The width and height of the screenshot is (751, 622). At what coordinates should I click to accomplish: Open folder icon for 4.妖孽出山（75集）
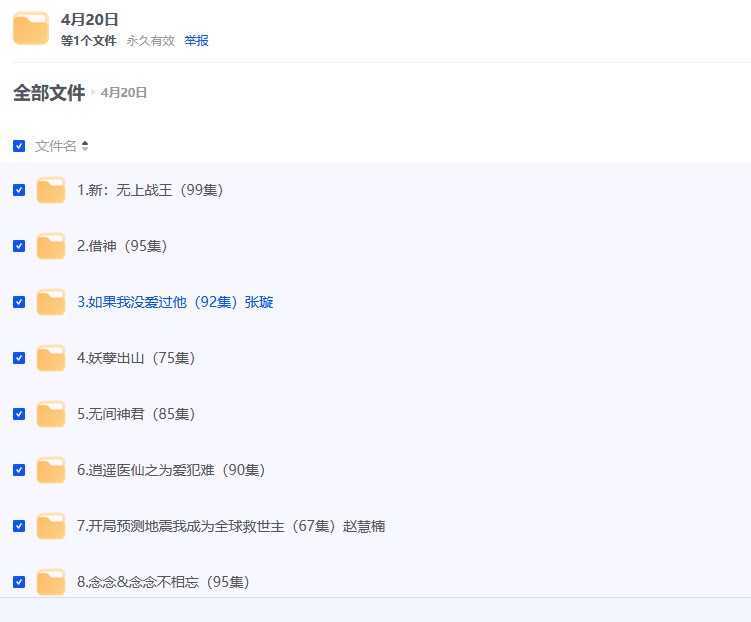click(51, 358)
